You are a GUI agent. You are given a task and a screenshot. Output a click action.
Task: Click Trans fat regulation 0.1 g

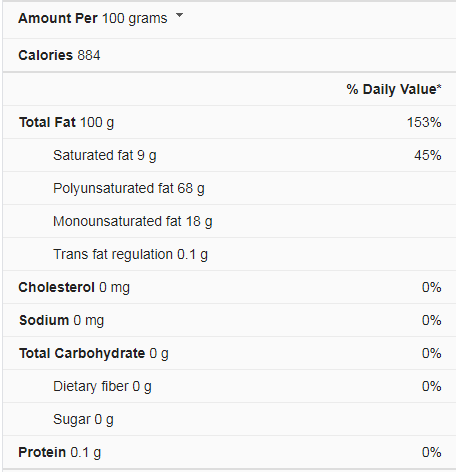130,255
